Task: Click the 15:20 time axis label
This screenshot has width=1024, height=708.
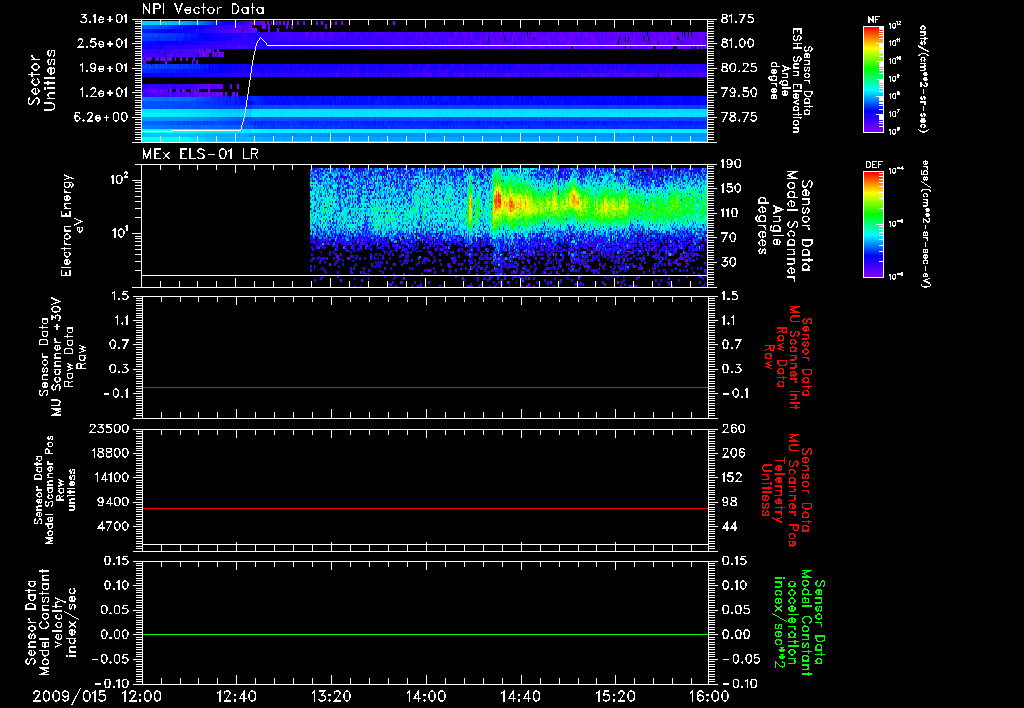Action: tap(615, 696)
